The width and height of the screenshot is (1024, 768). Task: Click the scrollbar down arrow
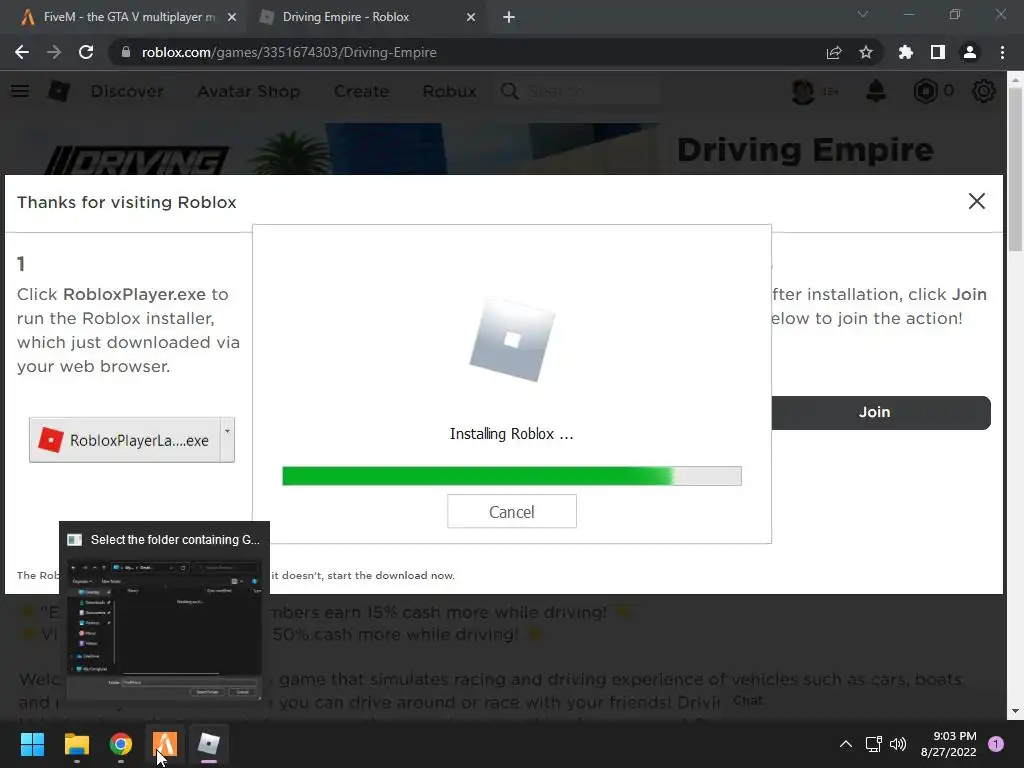(x=1015, y=711)
